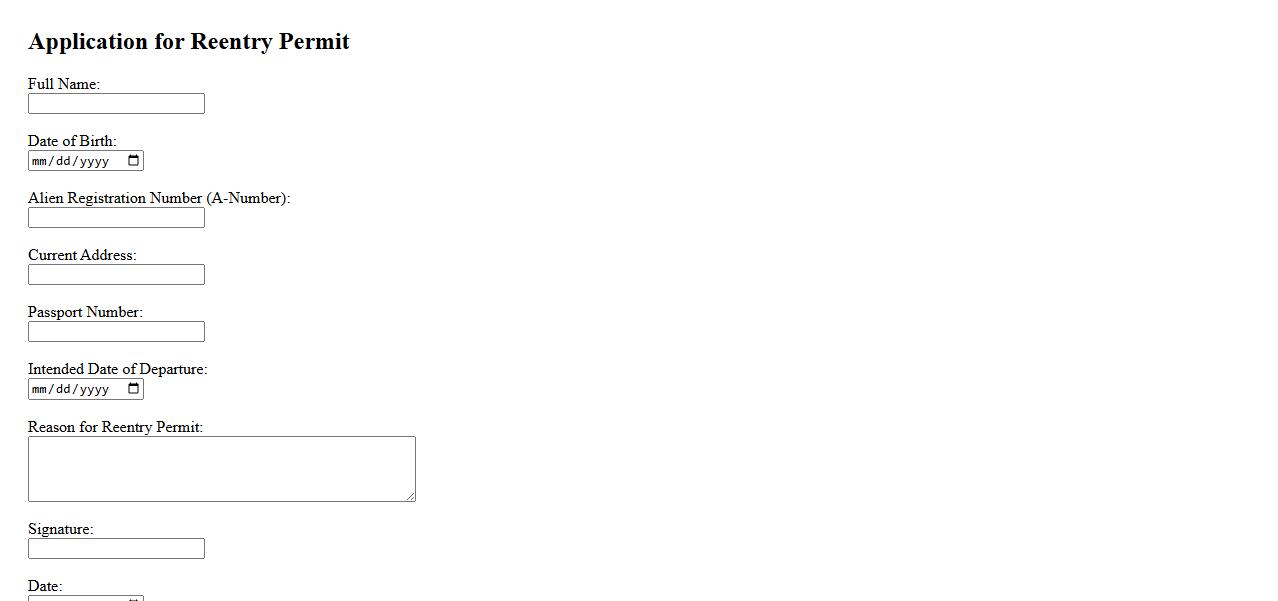Focus the Passport Number input box
1278x601 pixels.
(x=116, y=332)
